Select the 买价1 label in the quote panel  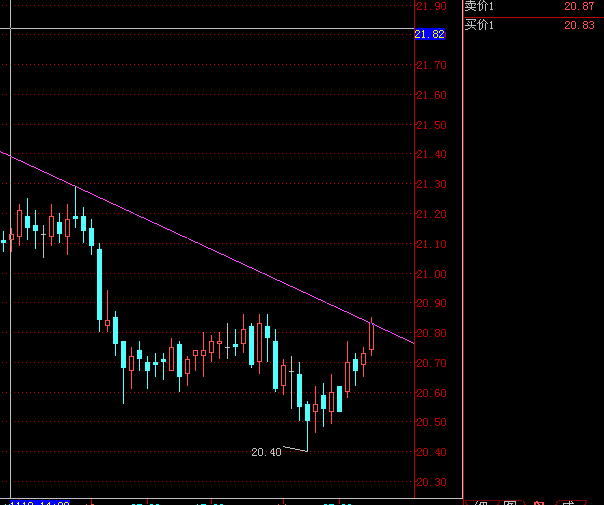click(479, 25)
